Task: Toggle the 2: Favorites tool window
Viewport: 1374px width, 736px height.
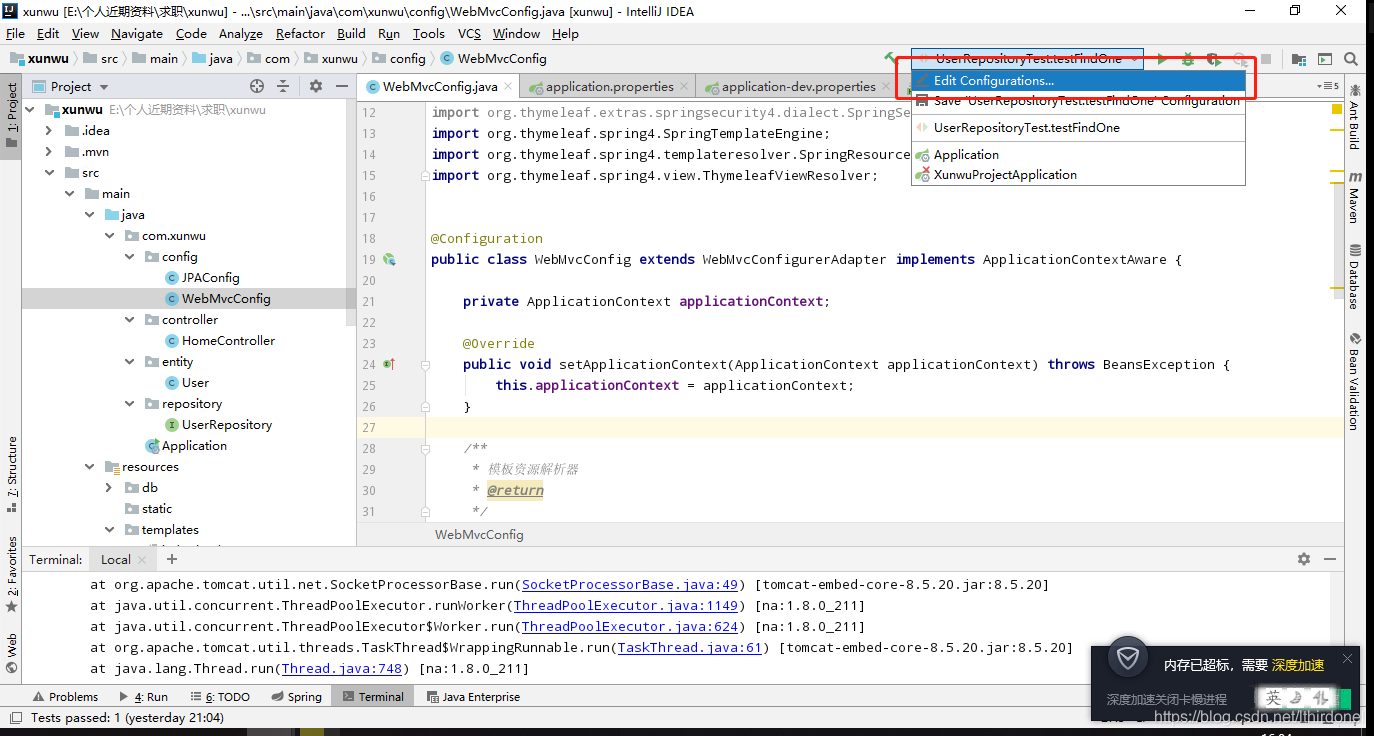Action: [x=11, y=575]
